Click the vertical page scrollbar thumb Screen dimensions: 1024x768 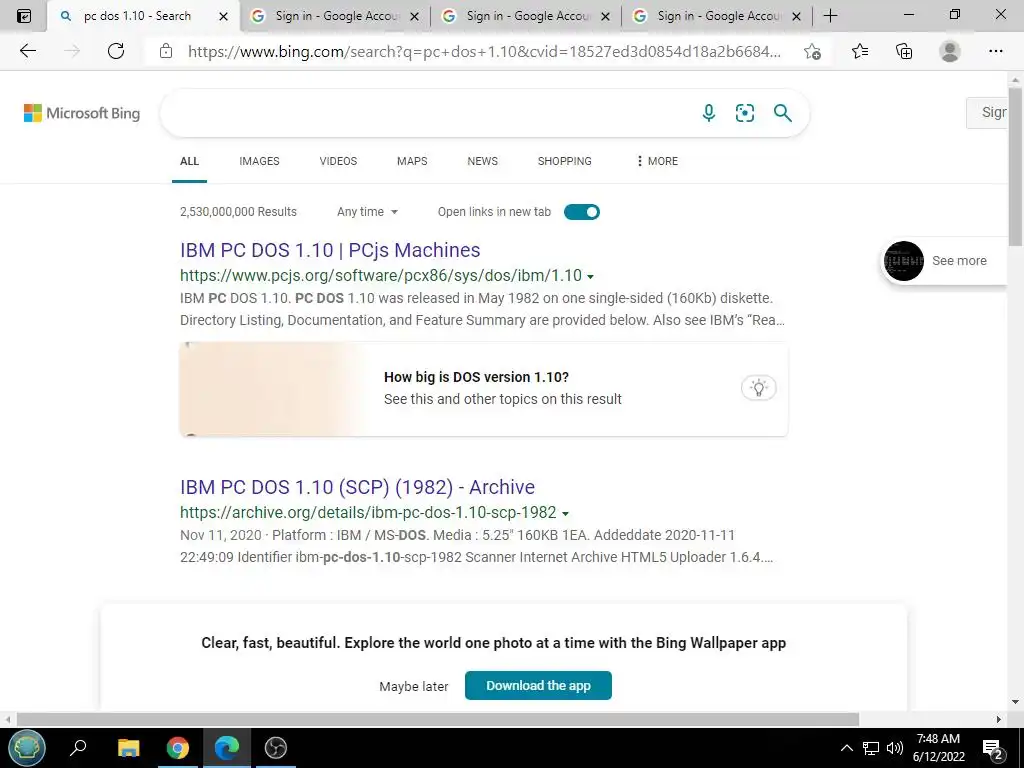tap(1015, 167)
